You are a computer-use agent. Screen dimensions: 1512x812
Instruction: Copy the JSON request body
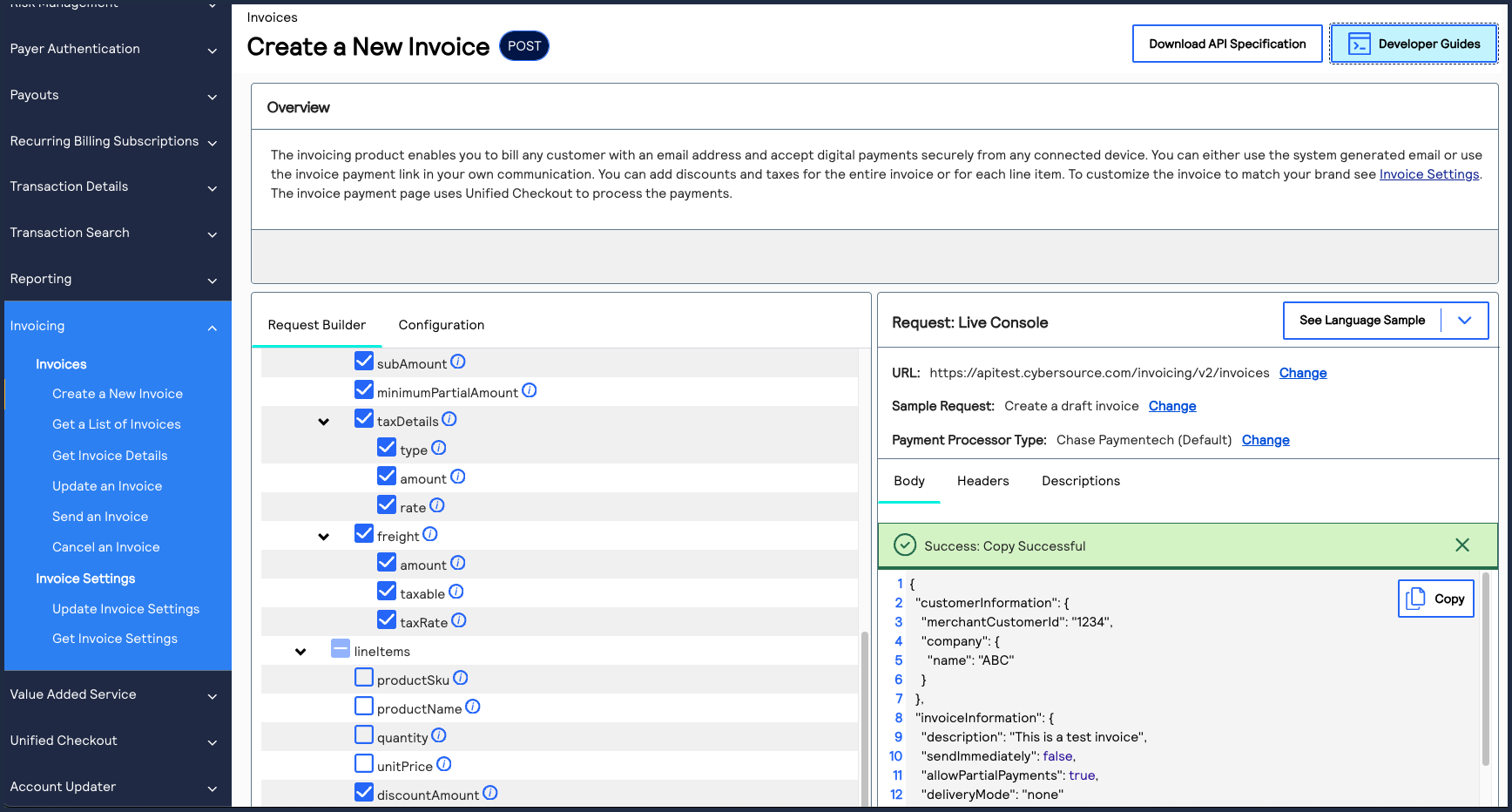[x=1434, y=599]
